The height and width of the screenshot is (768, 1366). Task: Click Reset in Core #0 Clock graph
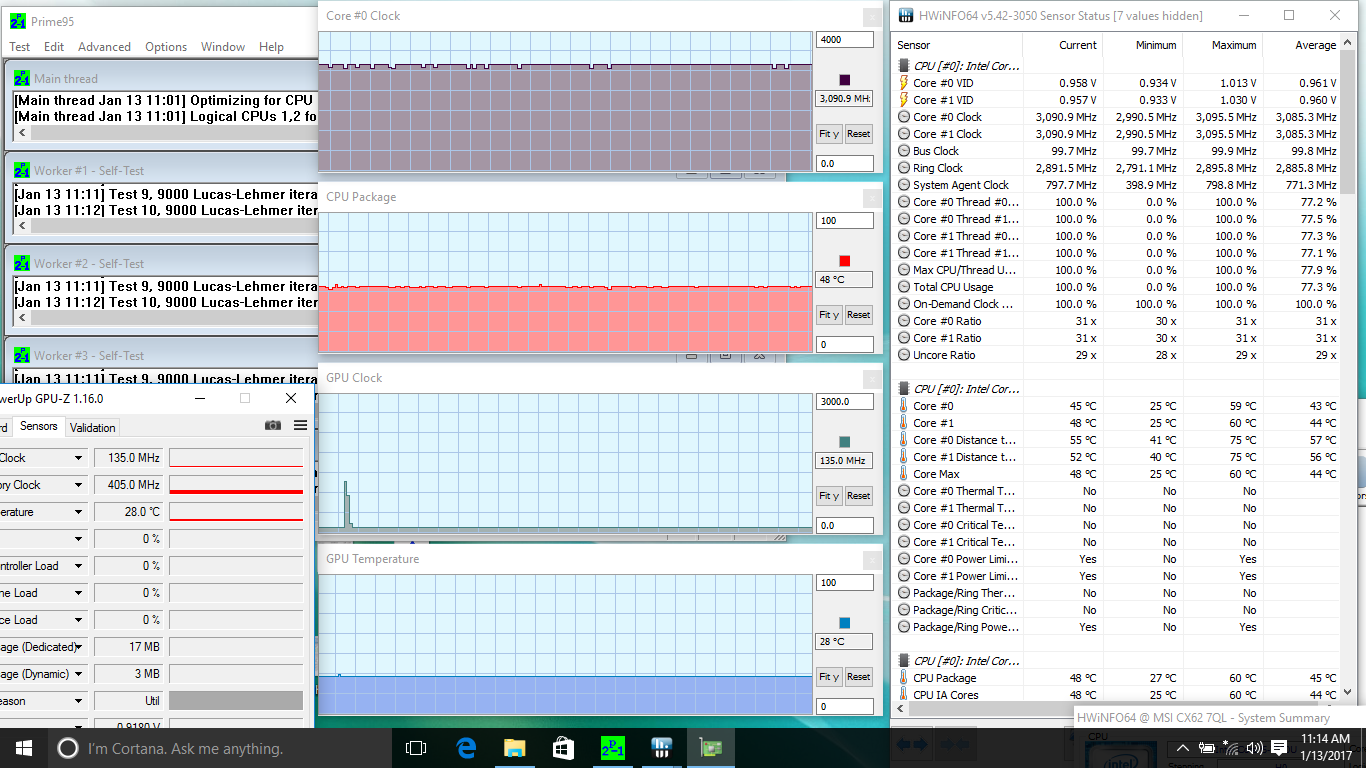858,134
